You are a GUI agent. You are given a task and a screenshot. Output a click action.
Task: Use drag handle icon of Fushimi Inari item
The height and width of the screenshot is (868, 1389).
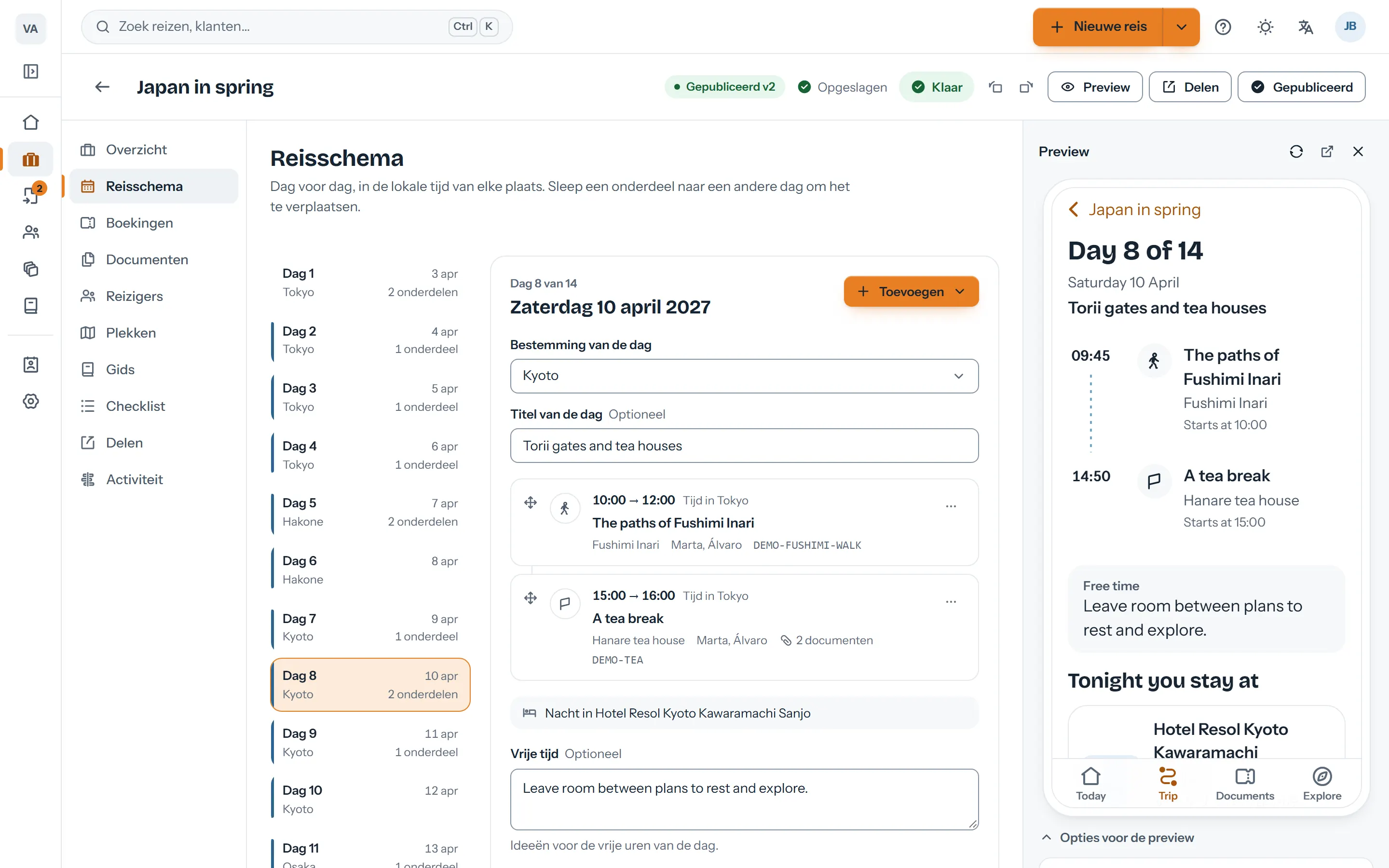pos(531,503)
